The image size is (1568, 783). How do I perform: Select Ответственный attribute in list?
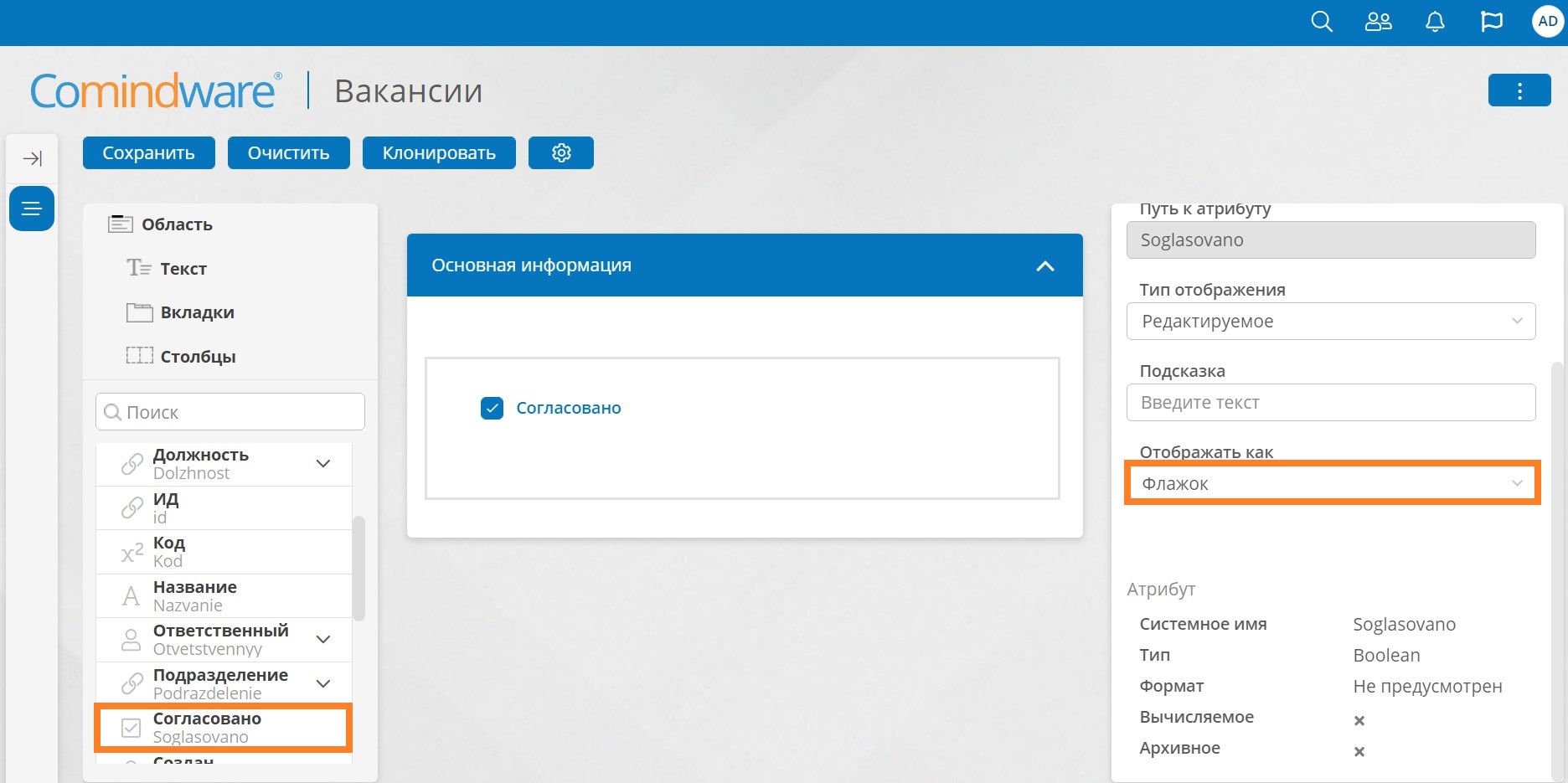point(224,640)
